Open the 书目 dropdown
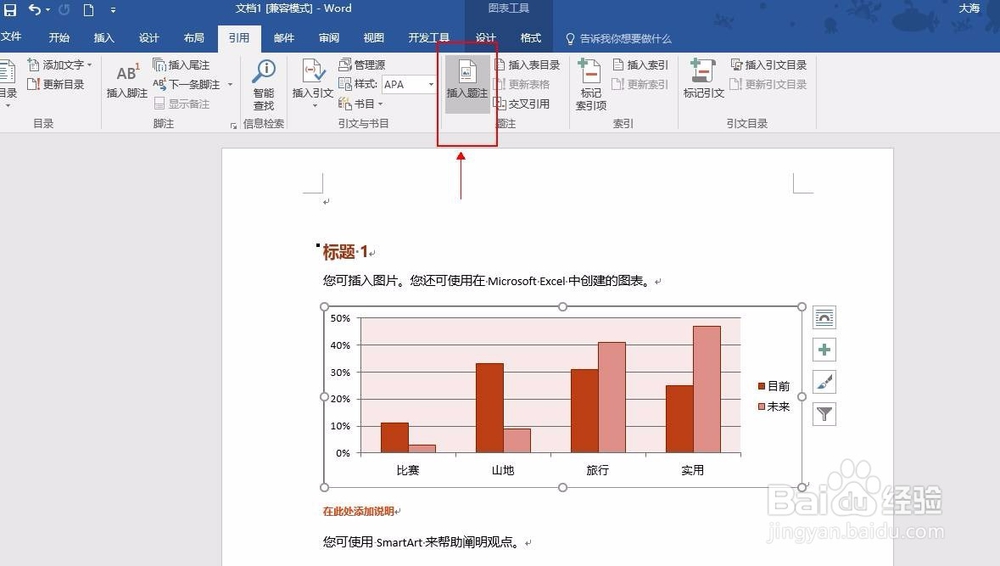 pos(360,103)
